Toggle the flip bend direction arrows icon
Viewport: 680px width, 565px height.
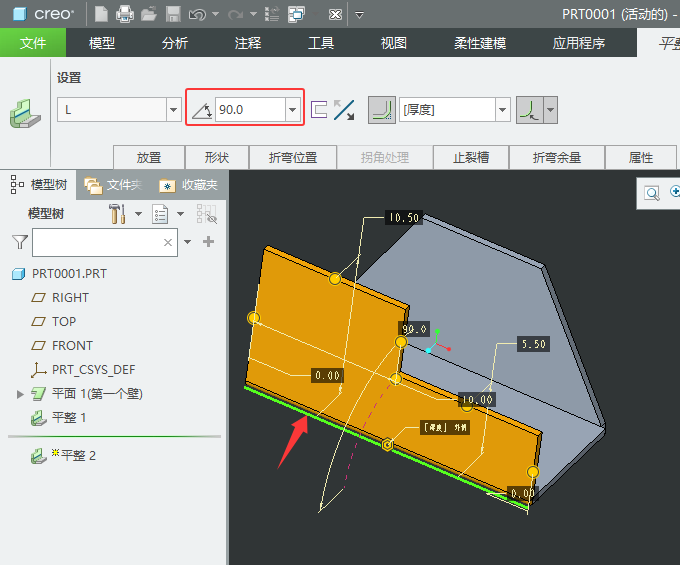coord(344,110)
